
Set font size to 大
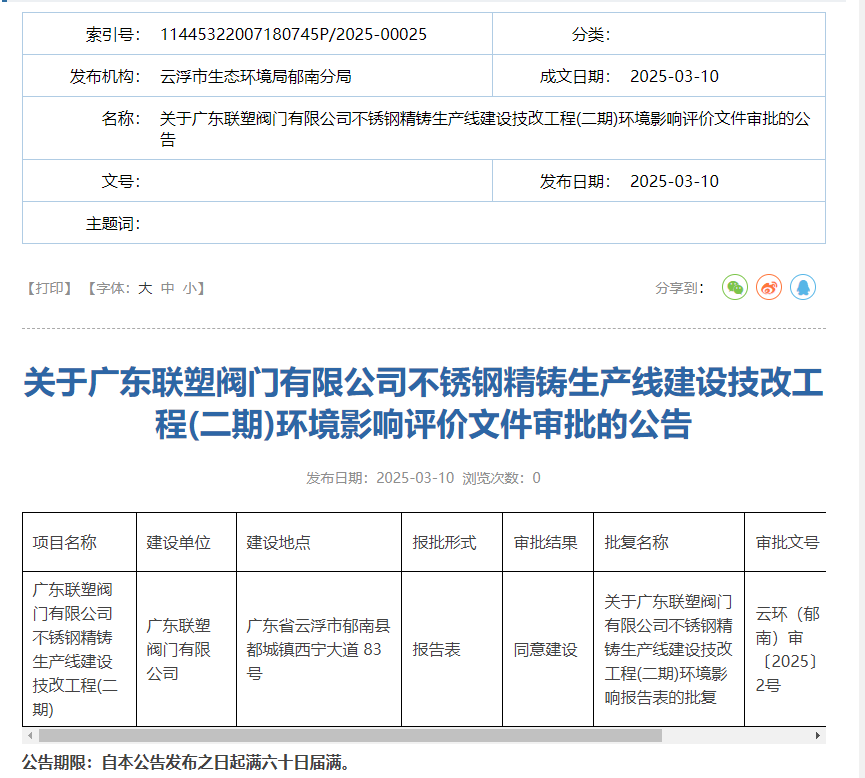[145, 288]
